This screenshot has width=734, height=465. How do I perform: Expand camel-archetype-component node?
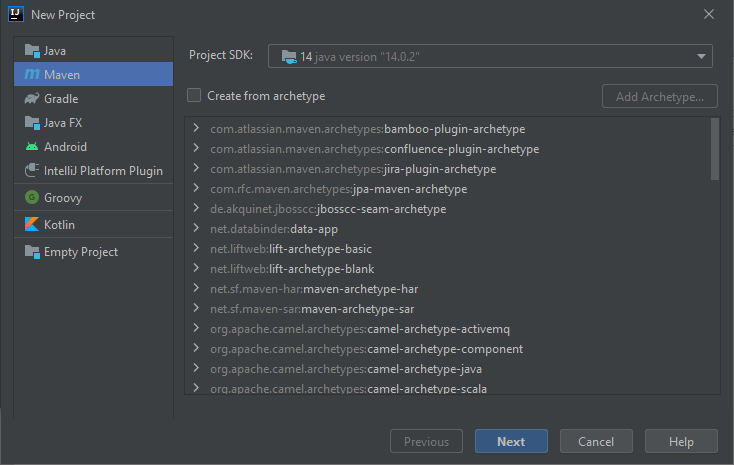196,348
